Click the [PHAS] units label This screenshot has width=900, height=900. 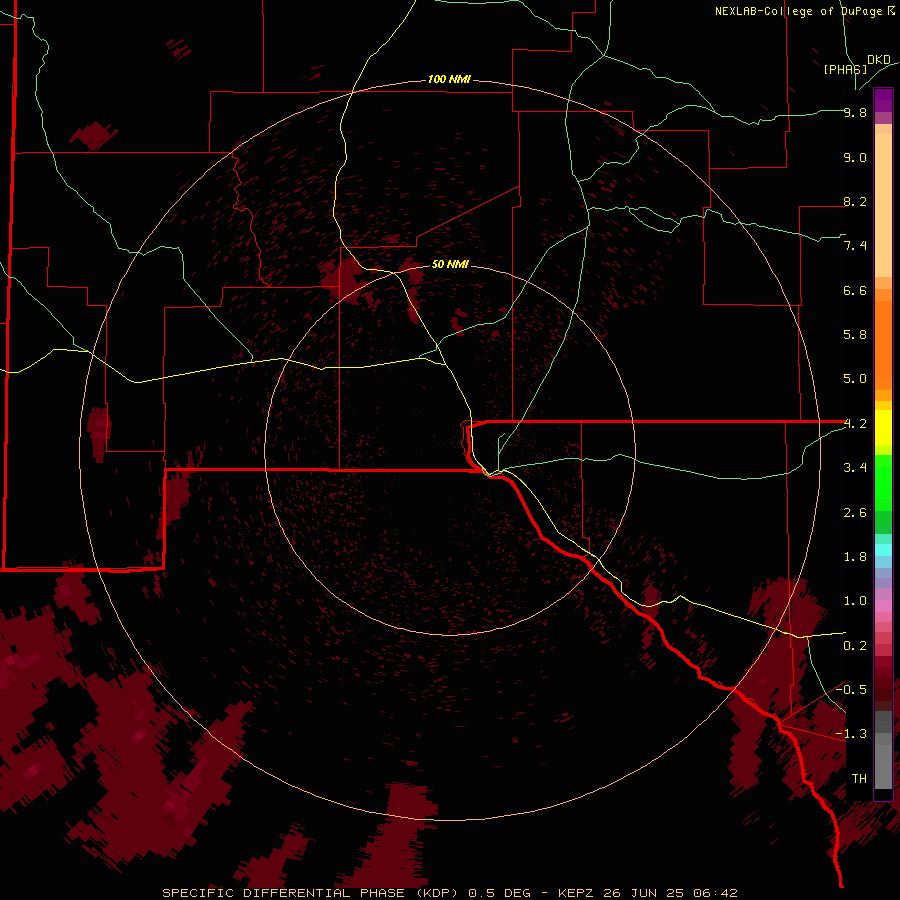pyautogui.click(x=845, y=69)
